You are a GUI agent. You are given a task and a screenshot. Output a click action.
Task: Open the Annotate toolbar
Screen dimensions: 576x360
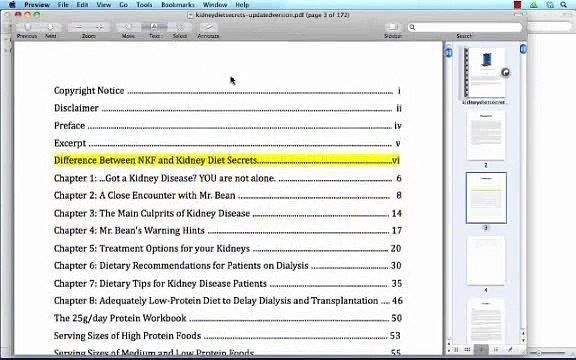(208, 27)
